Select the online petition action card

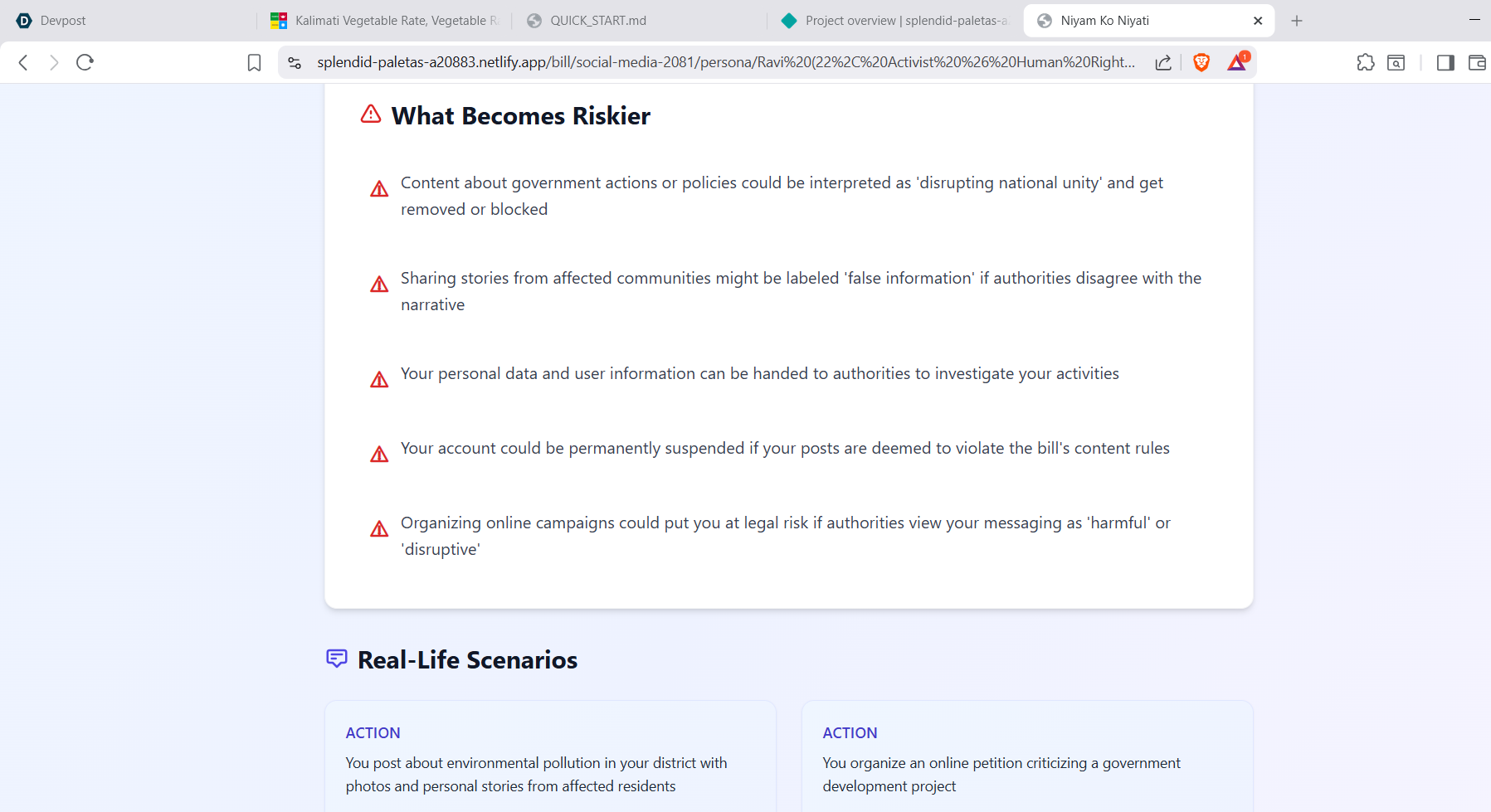click(x=1027, y=756)
